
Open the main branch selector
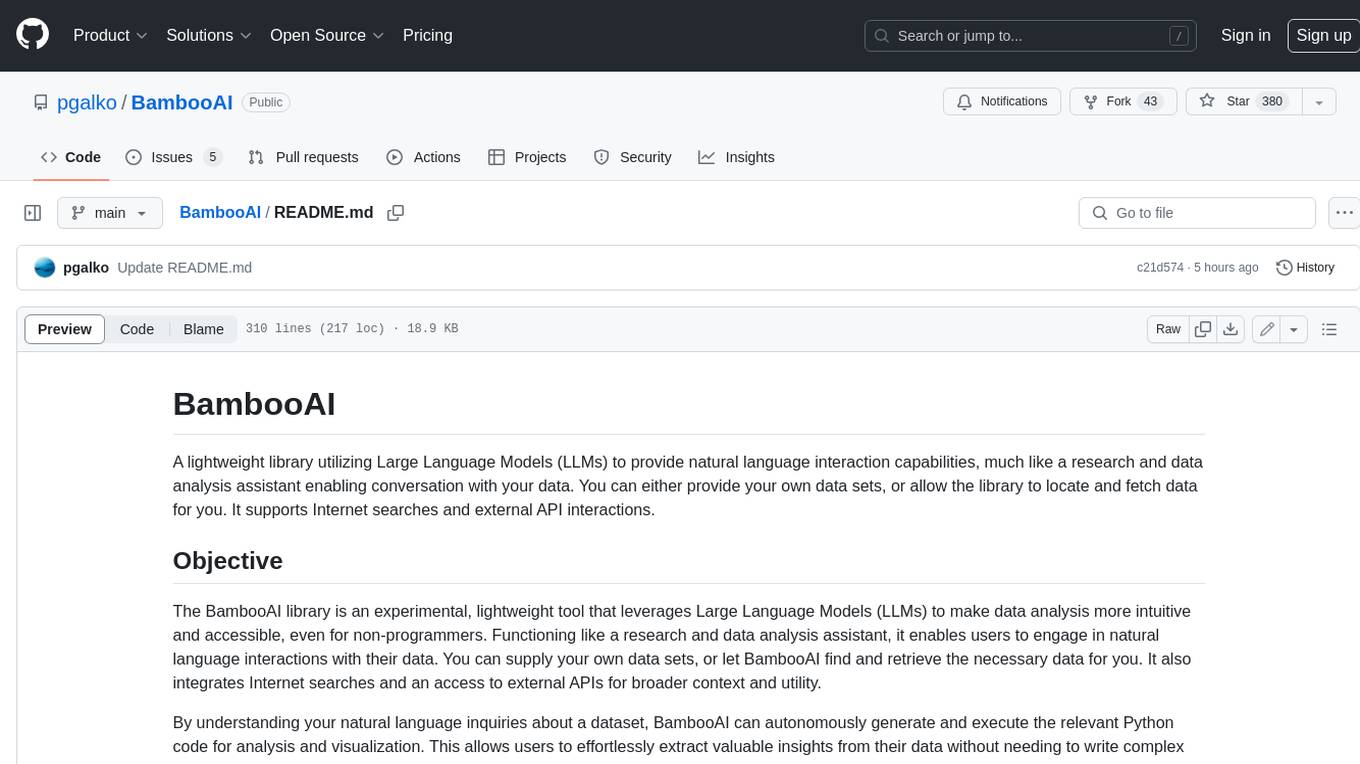point(109,213)
